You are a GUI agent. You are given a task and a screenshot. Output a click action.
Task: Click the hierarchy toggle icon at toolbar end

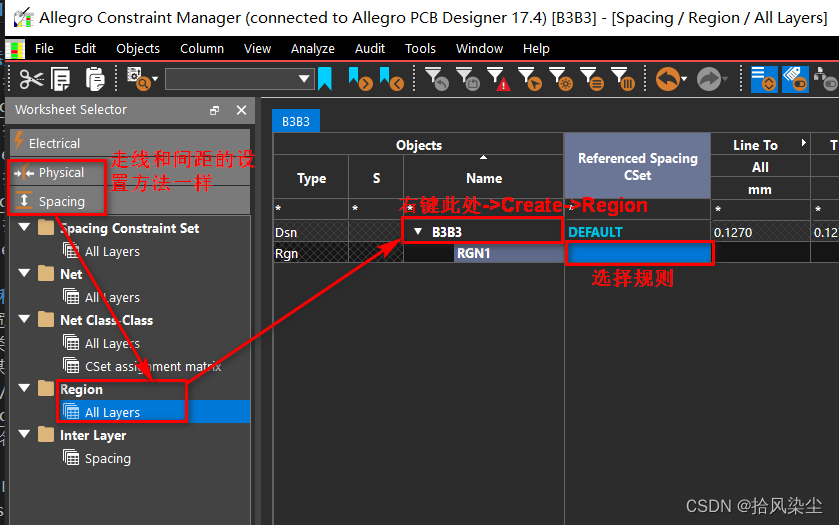coord(825,79)
